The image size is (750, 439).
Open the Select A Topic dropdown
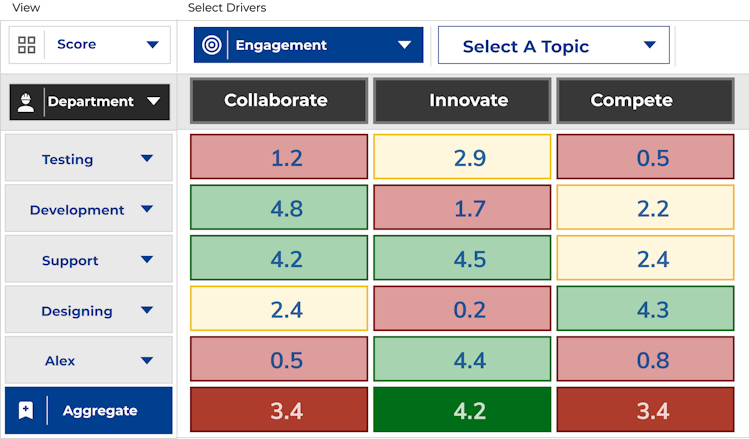point(650,45)
